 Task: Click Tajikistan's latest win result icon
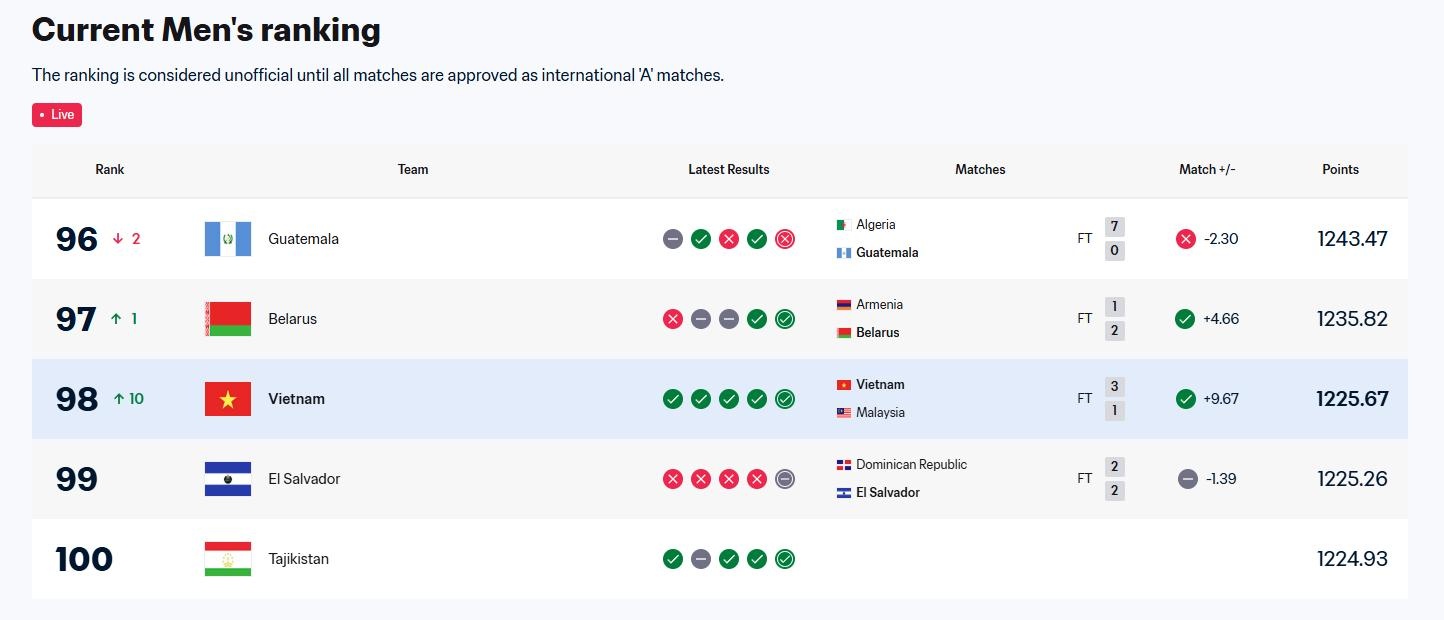785,559
